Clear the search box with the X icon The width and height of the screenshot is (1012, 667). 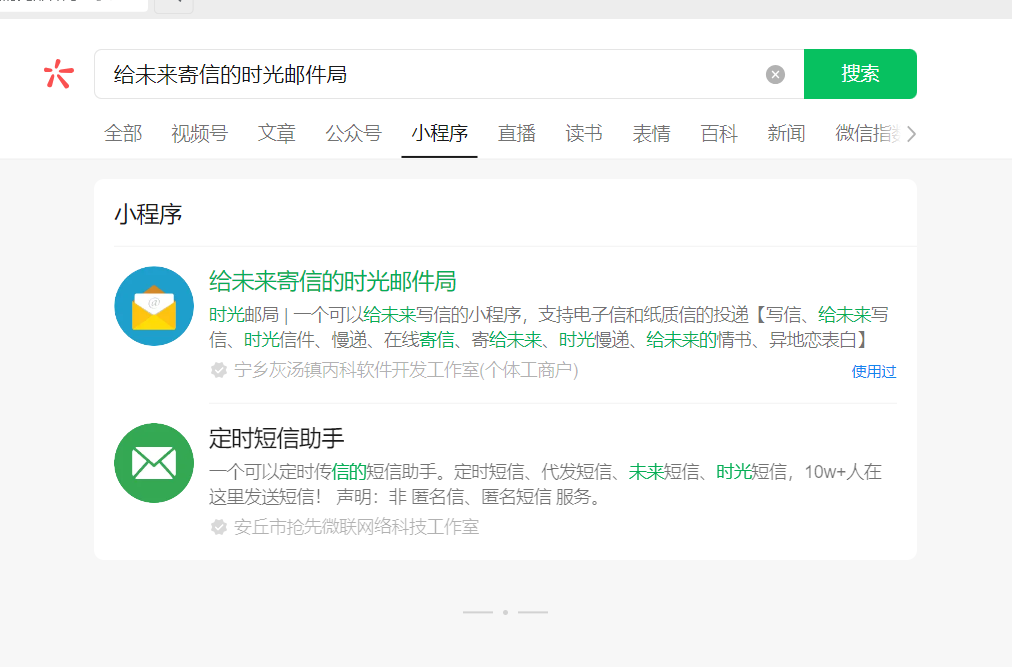[x=775, y=74]
